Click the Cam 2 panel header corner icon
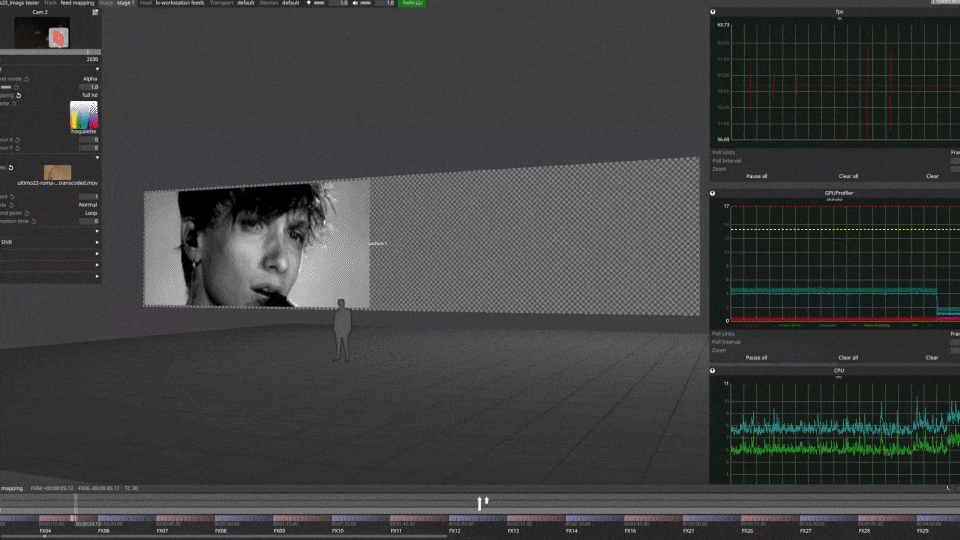 point(95,12)
